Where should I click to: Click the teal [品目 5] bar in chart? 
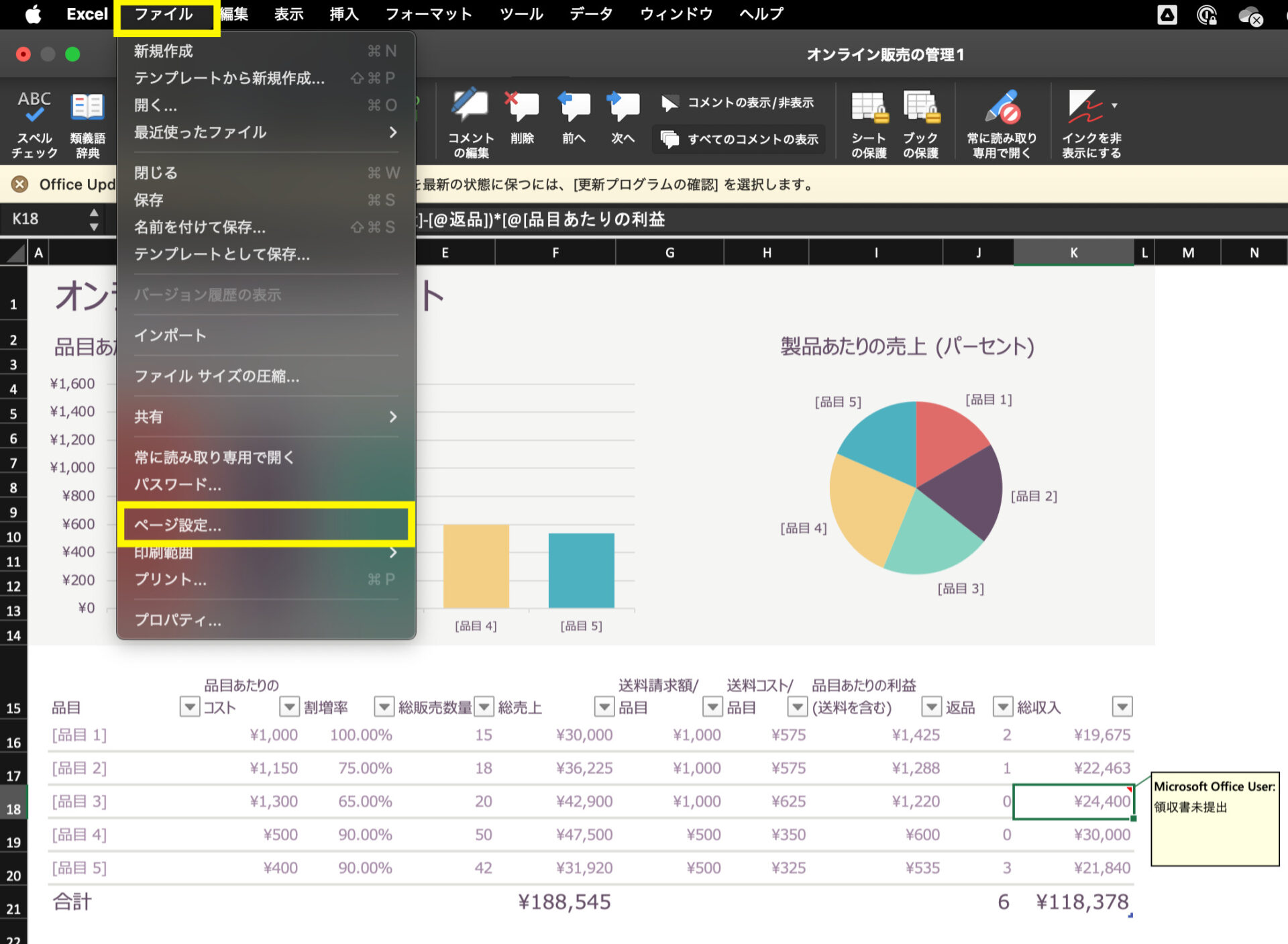[581, 570]
